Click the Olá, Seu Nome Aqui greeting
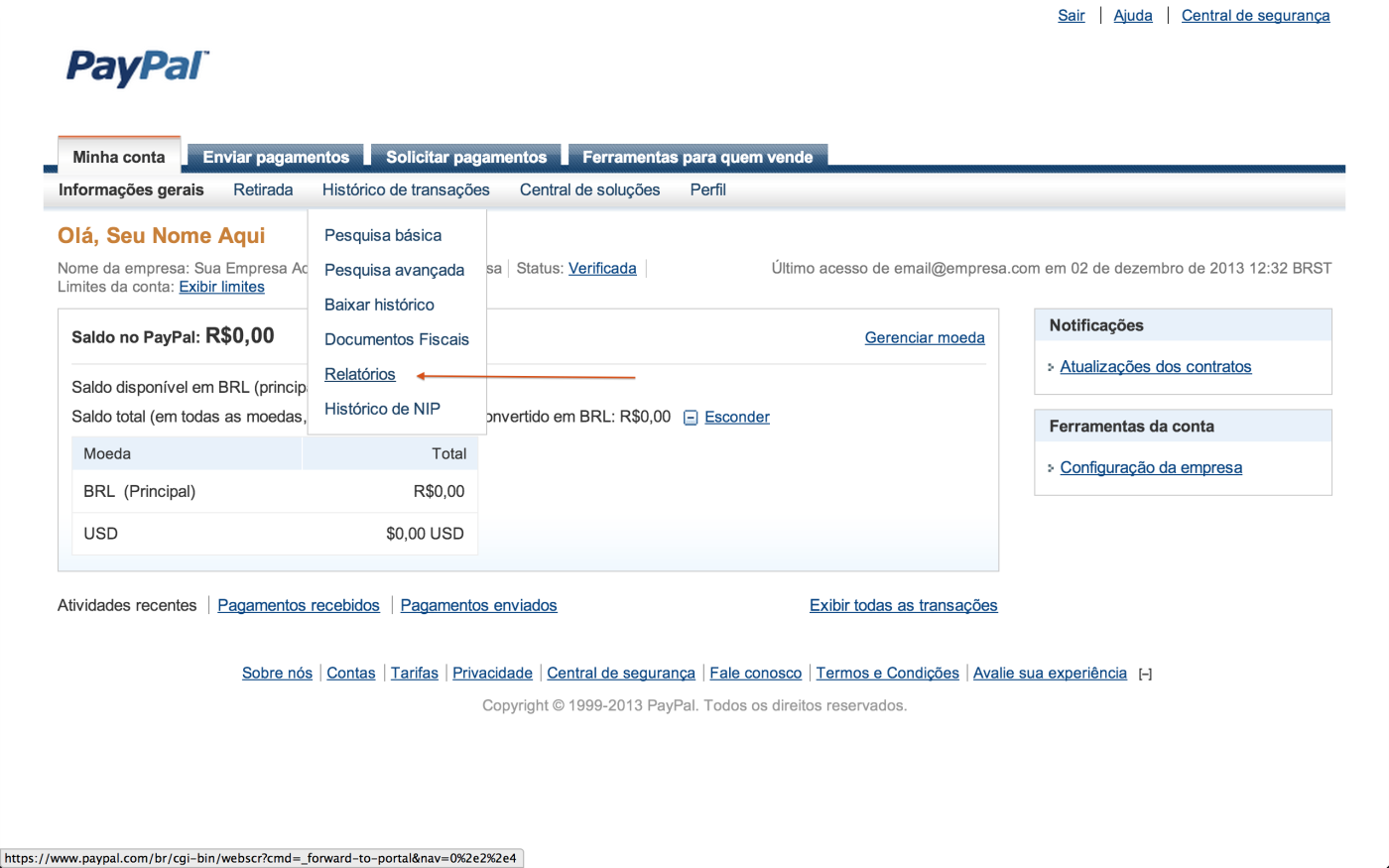Viewport: 1389px width, 868px height. click(162, 235)
